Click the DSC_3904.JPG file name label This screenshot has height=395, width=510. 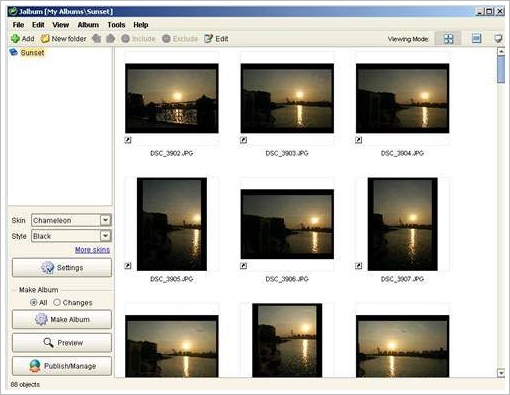point(402,153)
